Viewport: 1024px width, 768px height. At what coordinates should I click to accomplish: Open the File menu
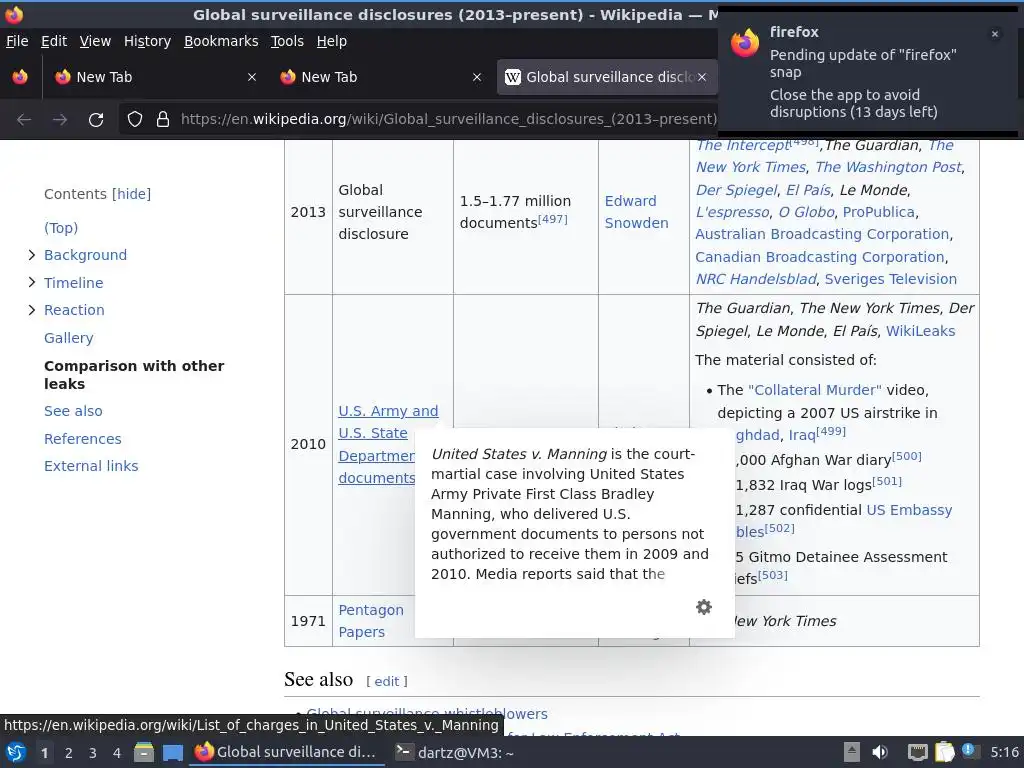[x=17, y=41]
